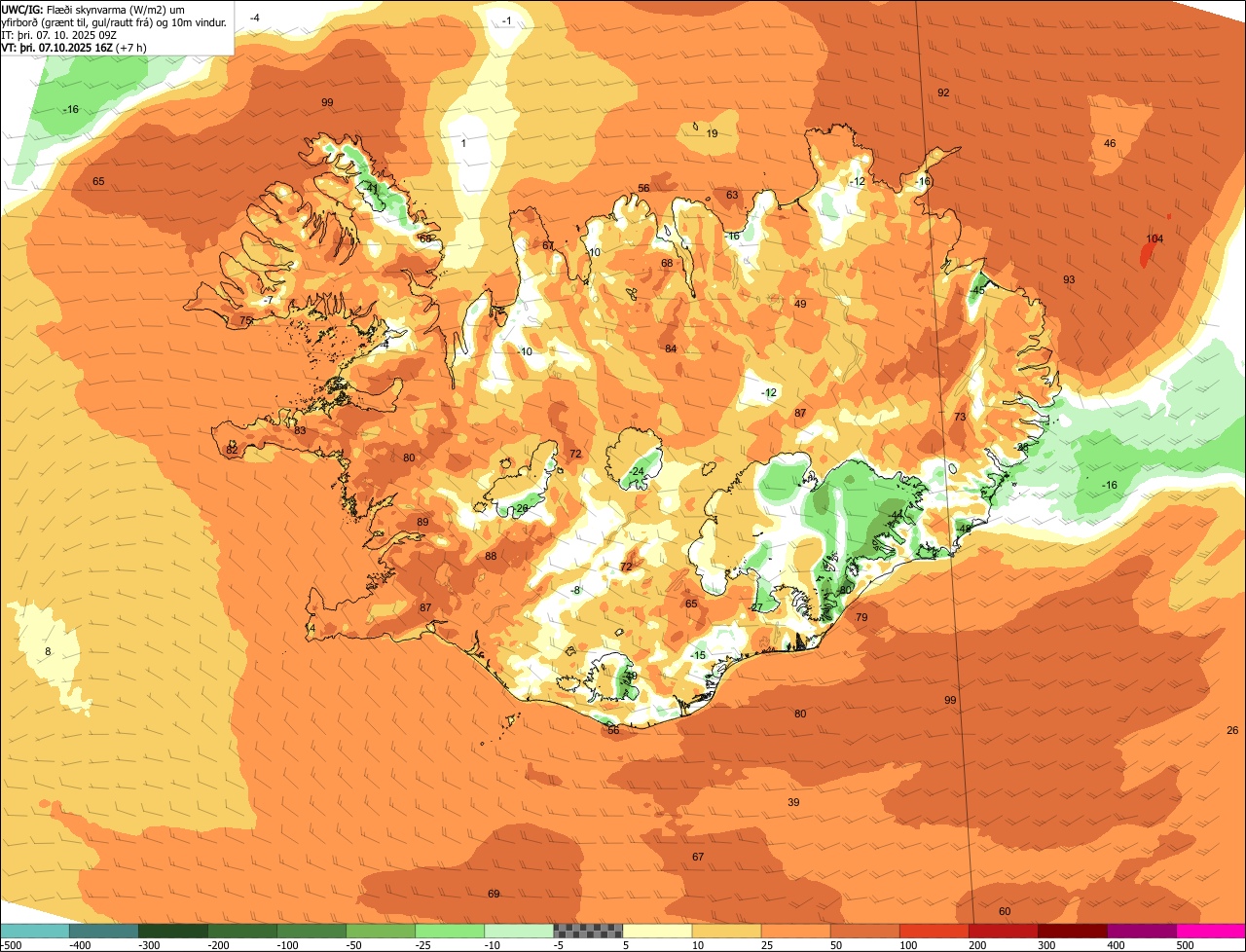Click the magenta legend swatch above 500
Image resolution: width=1246 pixels, height=952 pixels.
click(x=1211, y=931)
